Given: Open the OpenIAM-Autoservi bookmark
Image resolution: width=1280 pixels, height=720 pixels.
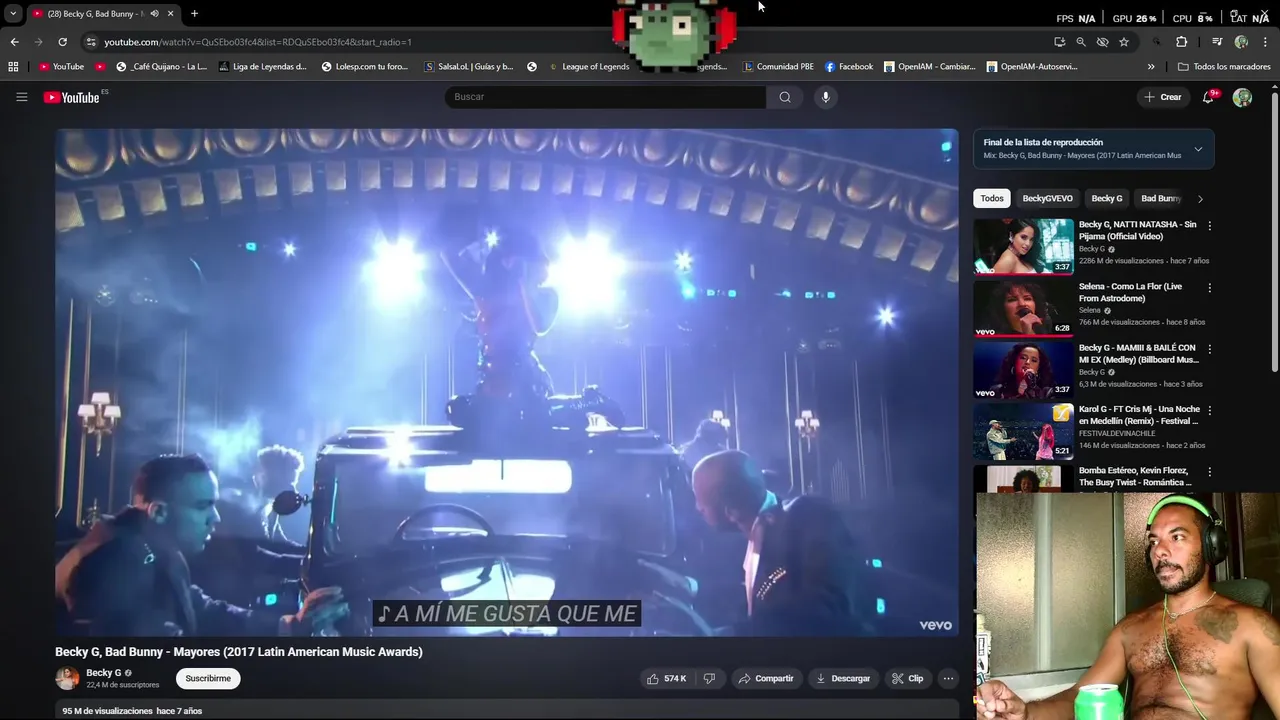Looking at the screenshot, I should coord(1032,67).
